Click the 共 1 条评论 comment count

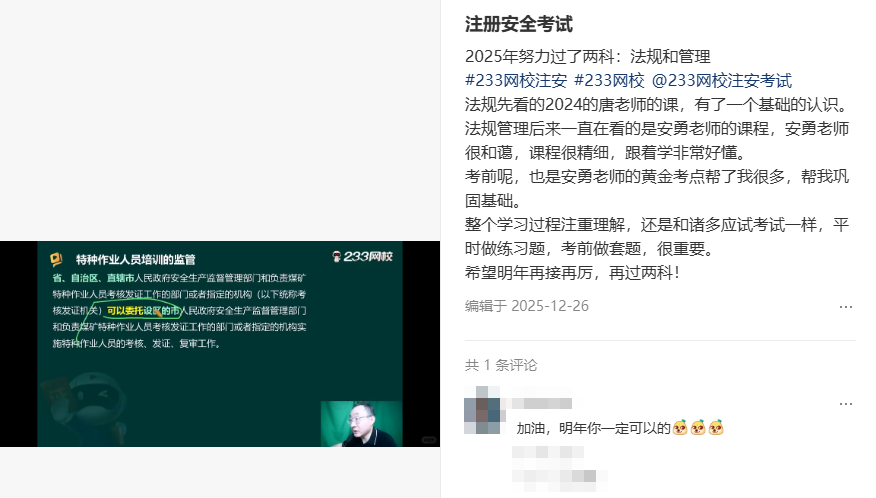pyautogui.click(x=501, y=365)
